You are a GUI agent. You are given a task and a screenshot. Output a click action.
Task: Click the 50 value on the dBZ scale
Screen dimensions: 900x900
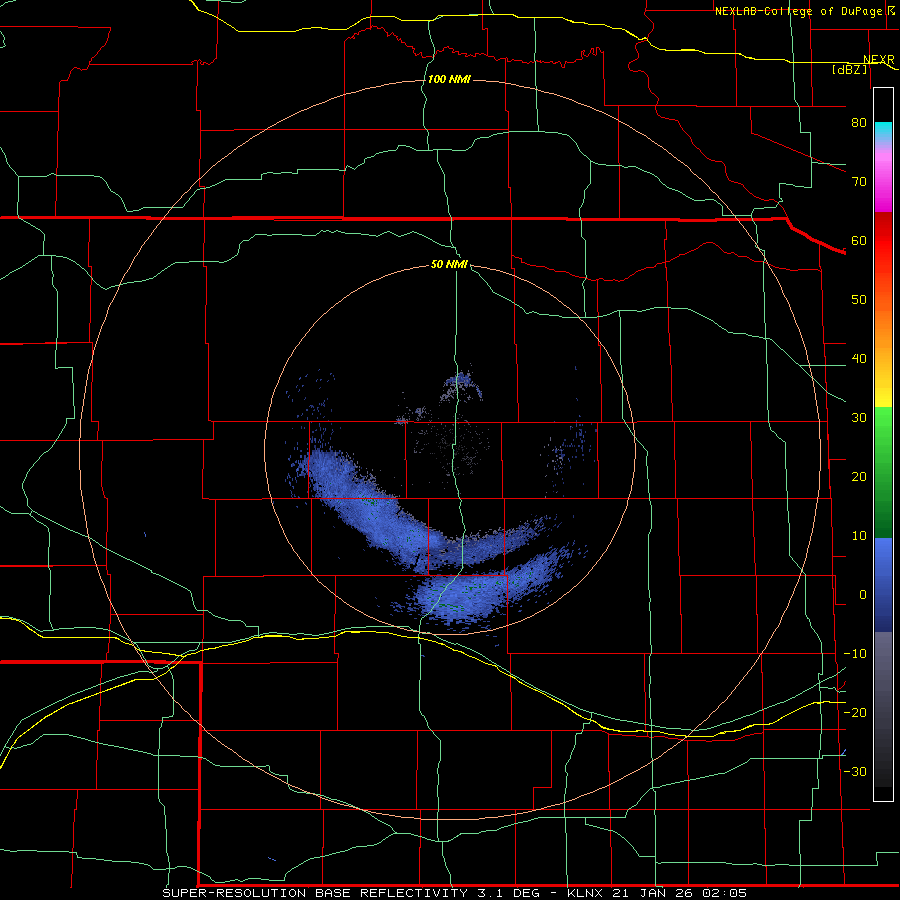[859, 300]
